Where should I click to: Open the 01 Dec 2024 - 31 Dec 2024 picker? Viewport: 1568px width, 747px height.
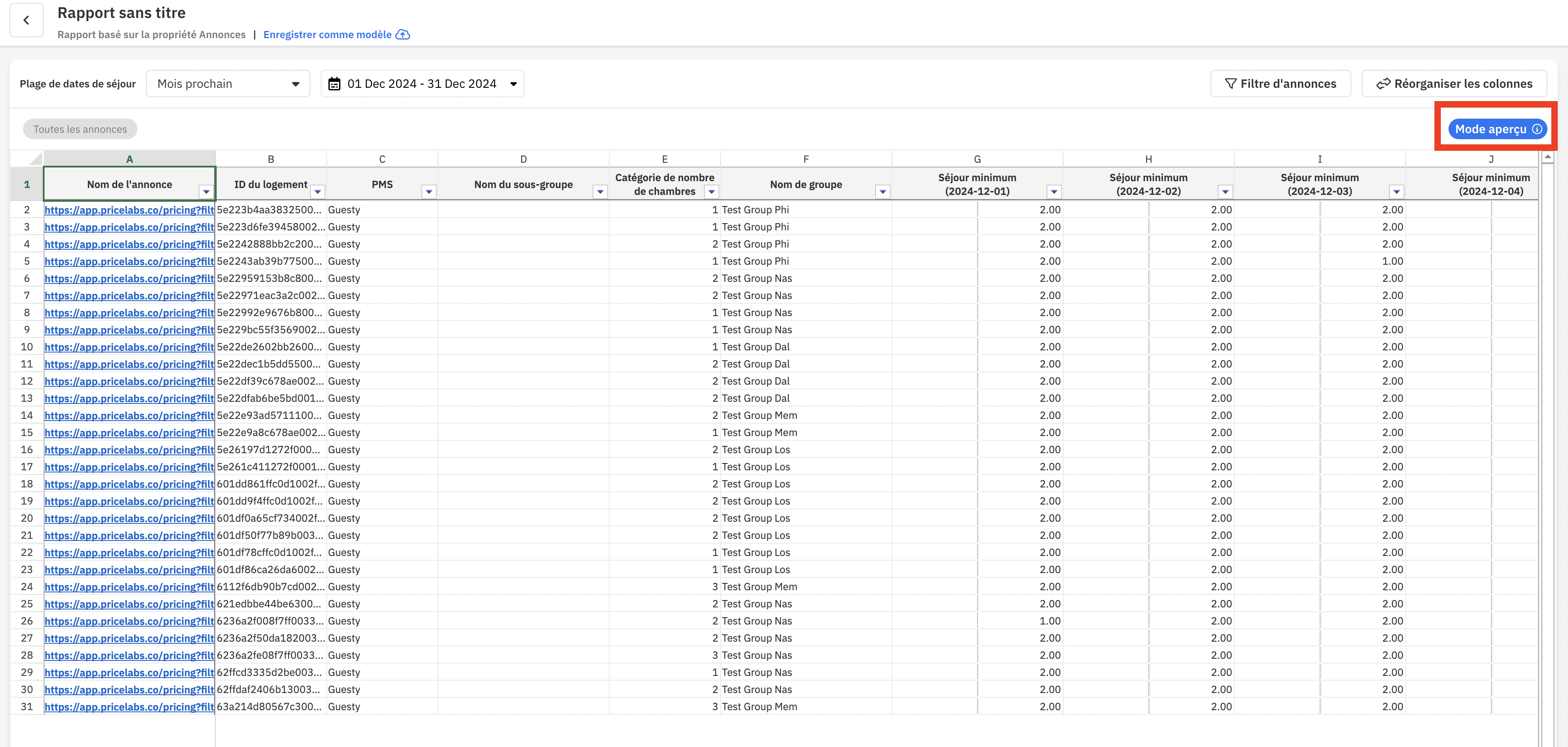[x=423, y=84]
